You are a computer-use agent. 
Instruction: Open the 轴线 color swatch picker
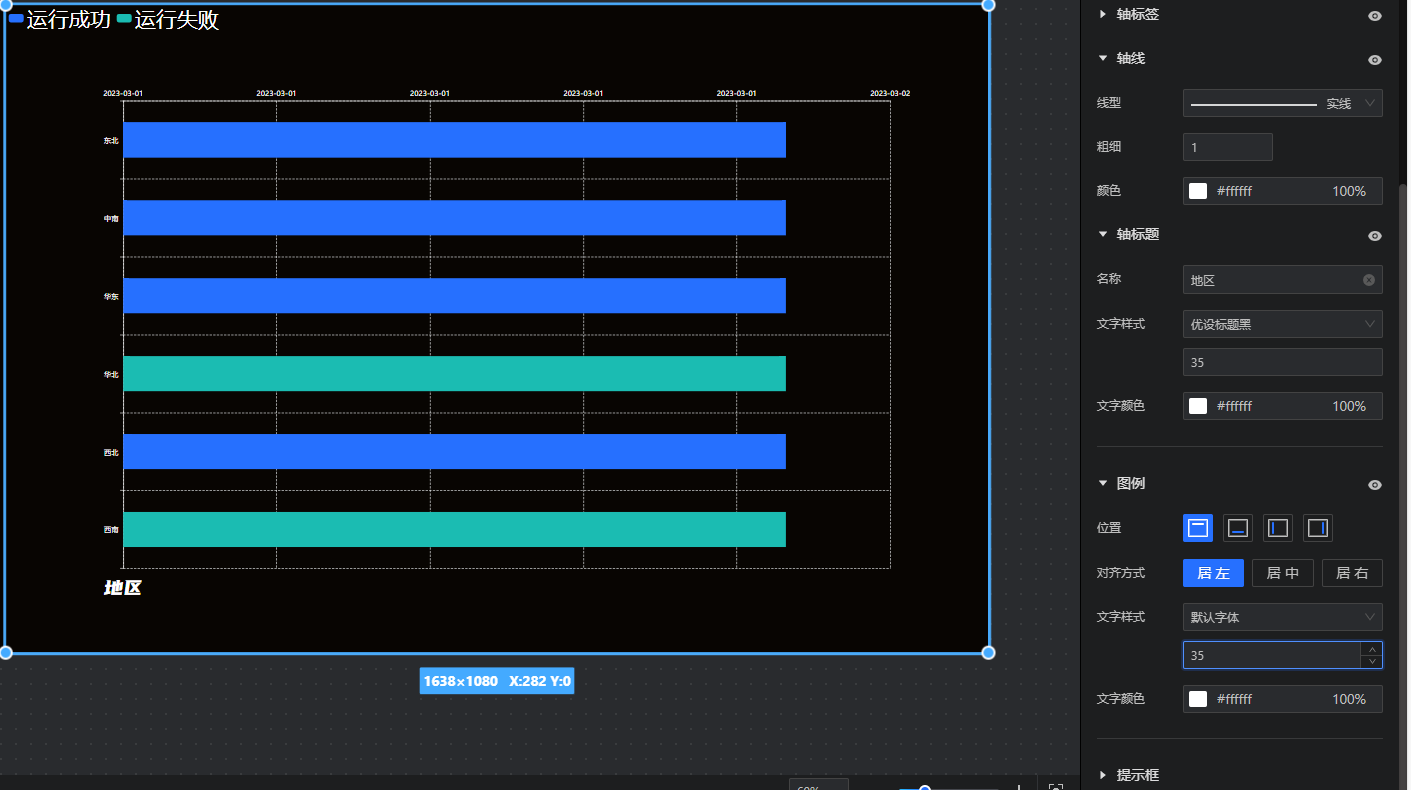[1198, 191]
